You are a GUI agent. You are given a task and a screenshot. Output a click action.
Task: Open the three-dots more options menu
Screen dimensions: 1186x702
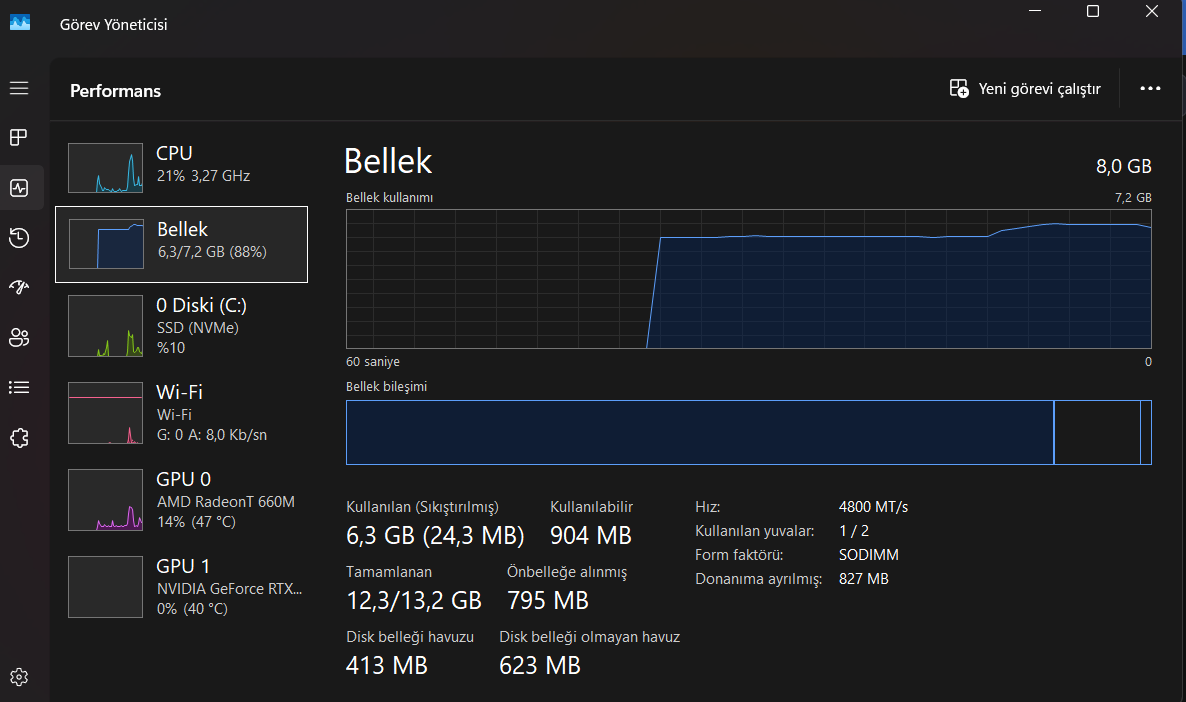1150,89
